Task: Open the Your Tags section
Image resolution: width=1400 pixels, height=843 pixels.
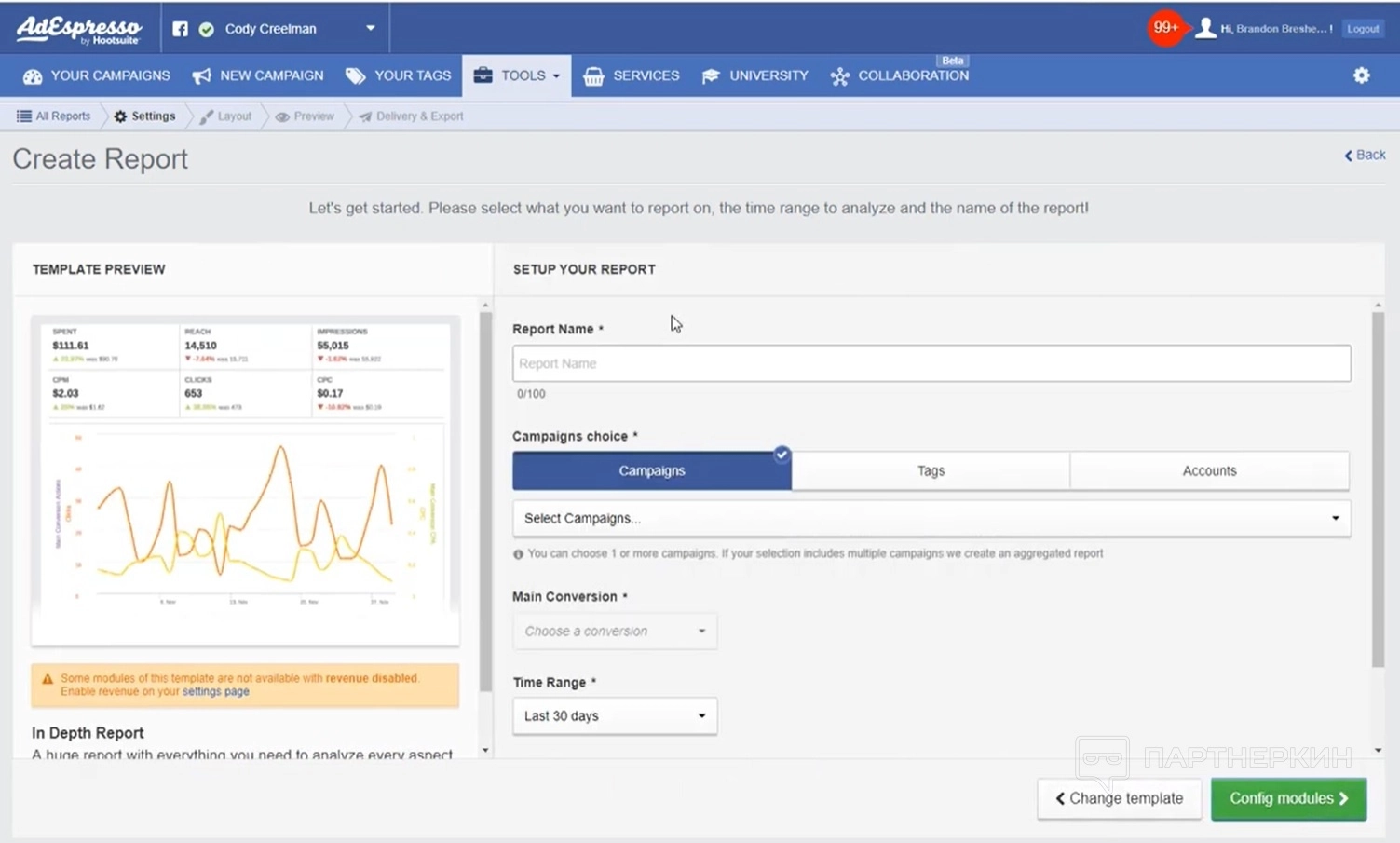Action: click(399, 75)
